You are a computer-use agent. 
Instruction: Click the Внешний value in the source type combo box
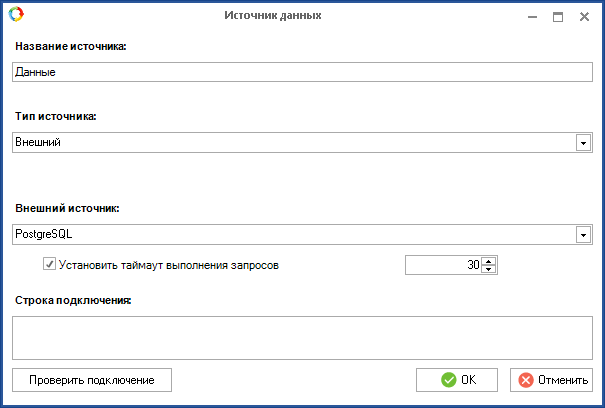point(38,142)
